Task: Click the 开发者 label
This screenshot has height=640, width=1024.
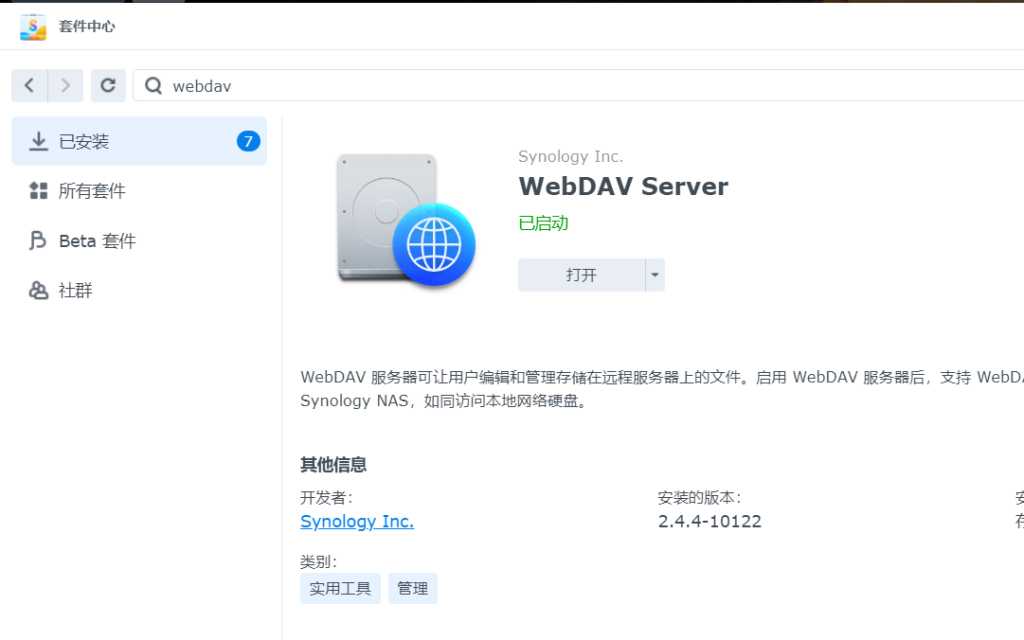Action: click(327, 498)
